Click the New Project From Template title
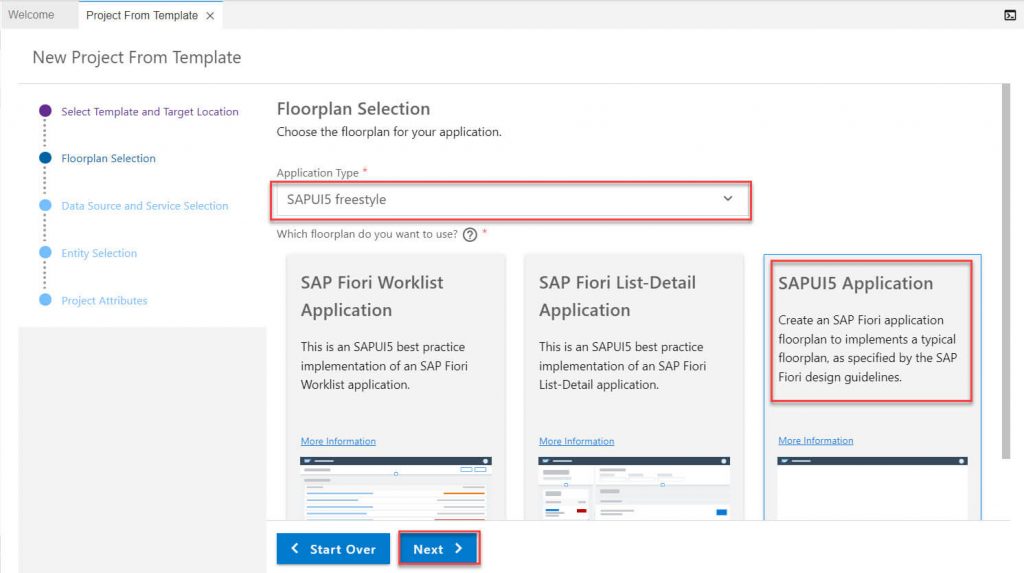This screenshot has height=573, width=1024. pyautogui.click(x=137, y=57)
